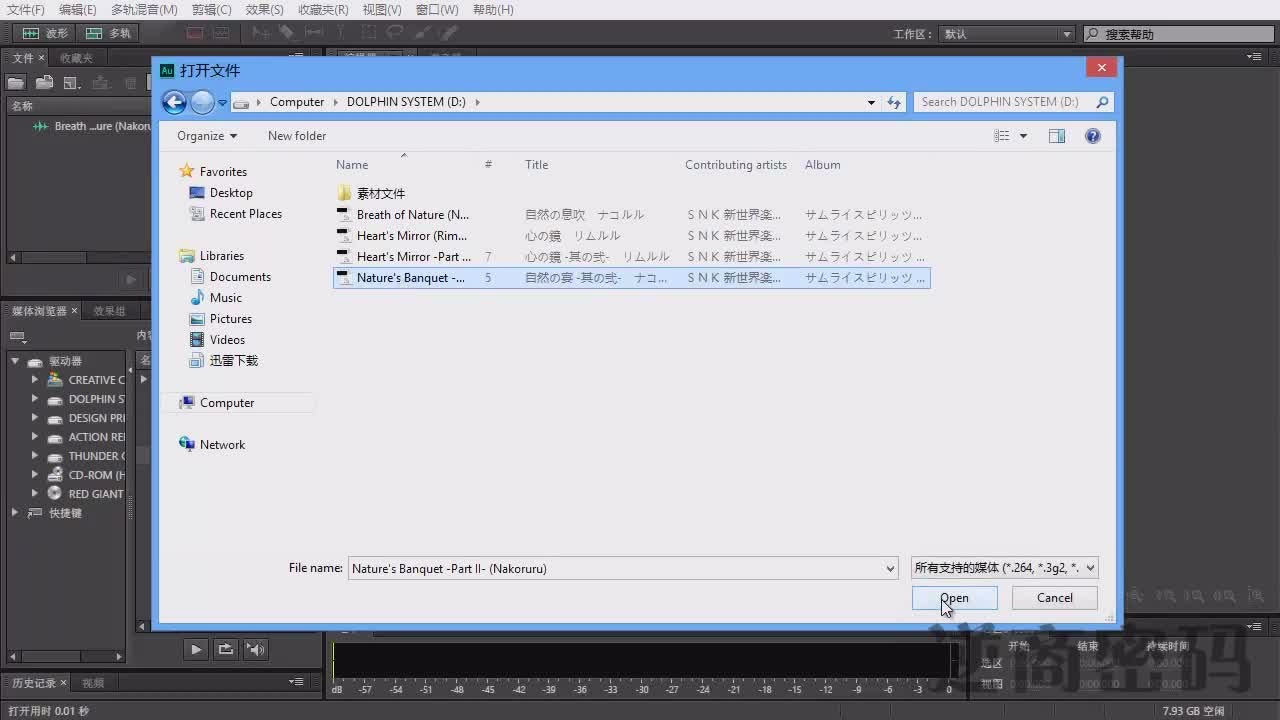Image resolution: width=1280 pixels, height=720 pixels.
Task: Switch to the 多轨 multitrack view
Action: pos(108,33)
